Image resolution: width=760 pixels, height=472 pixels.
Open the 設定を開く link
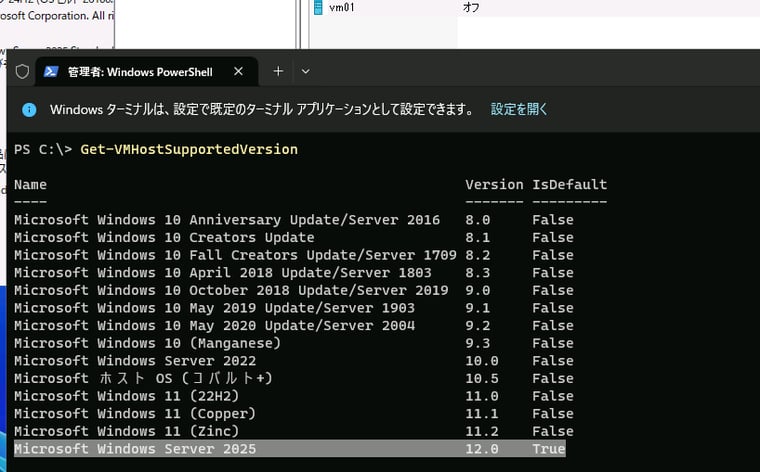click(518, 109)
